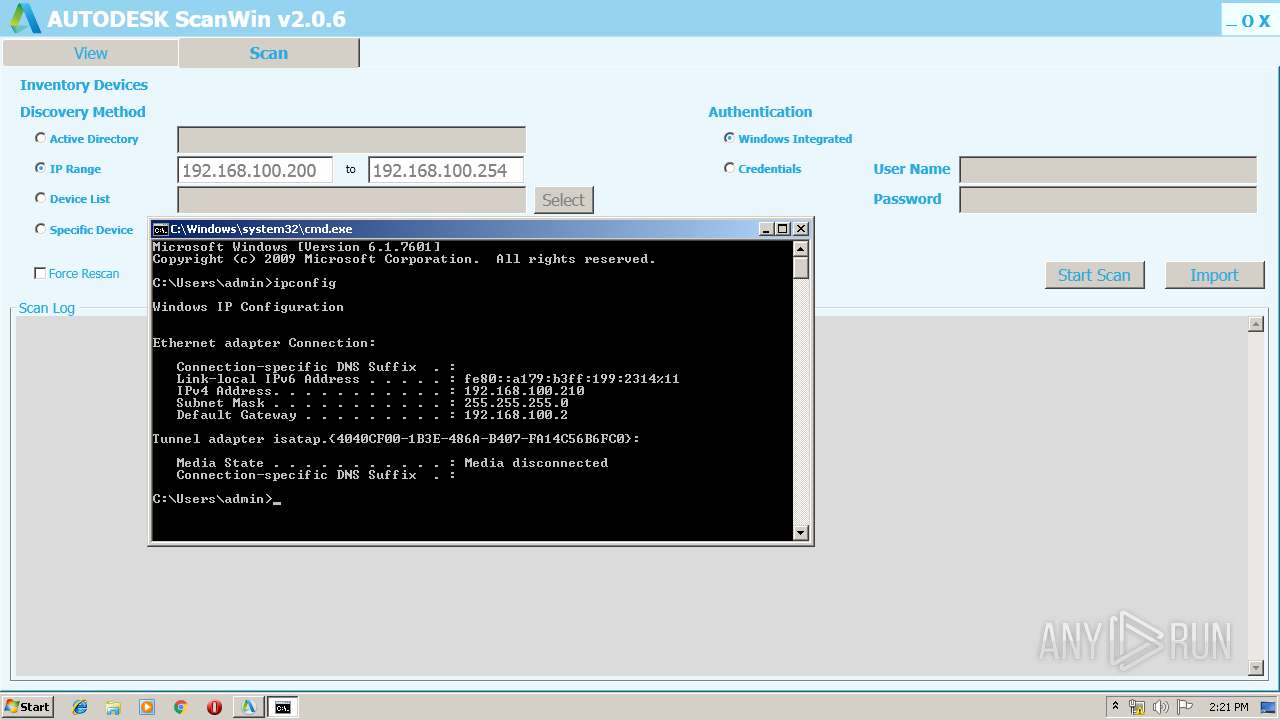Click the Import button
Screen dimensions: 1280x720
pos(1214,275)
